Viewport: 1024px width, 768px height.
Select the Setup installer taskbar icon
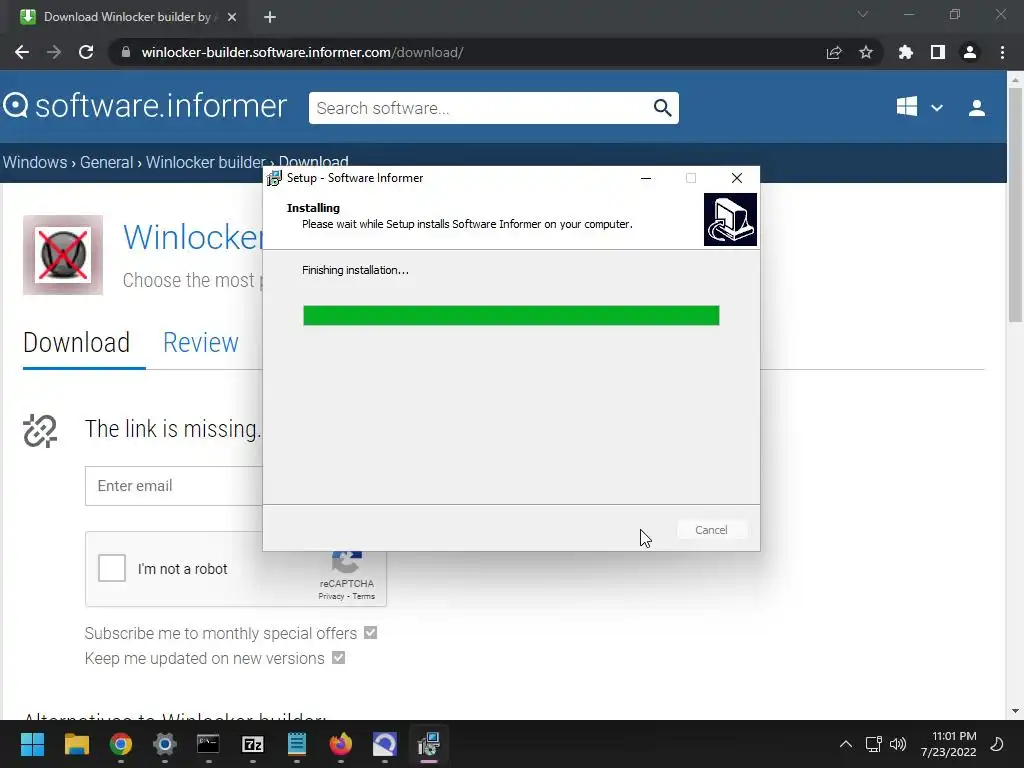point(428,744)
